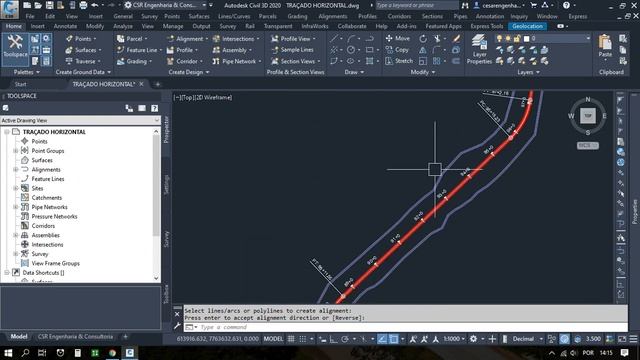
Task: Open Chrome from the taskbar
Action: (x=112, y=353)
